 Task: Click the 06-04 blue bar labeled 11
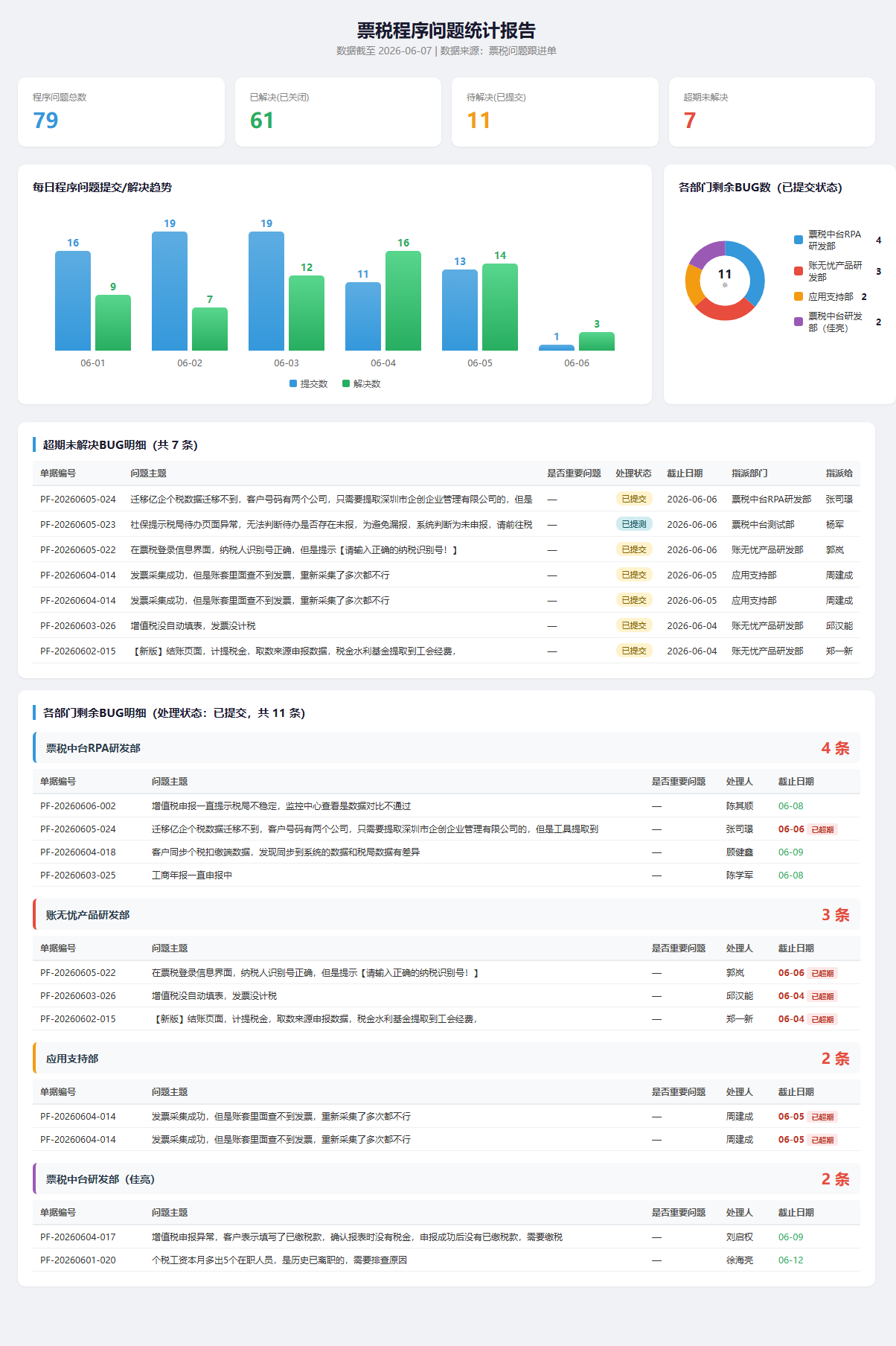point(363,316)
